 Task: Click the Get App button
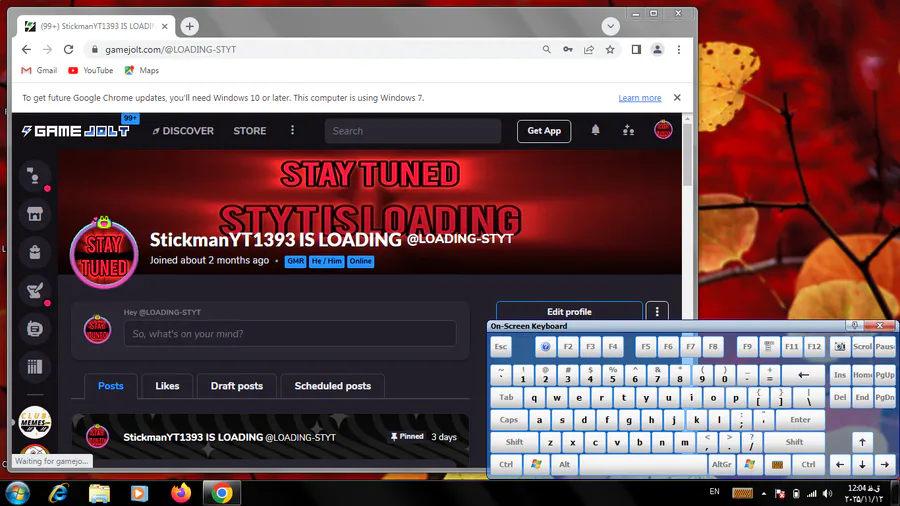pyautogui.click(x=544, y=131)
